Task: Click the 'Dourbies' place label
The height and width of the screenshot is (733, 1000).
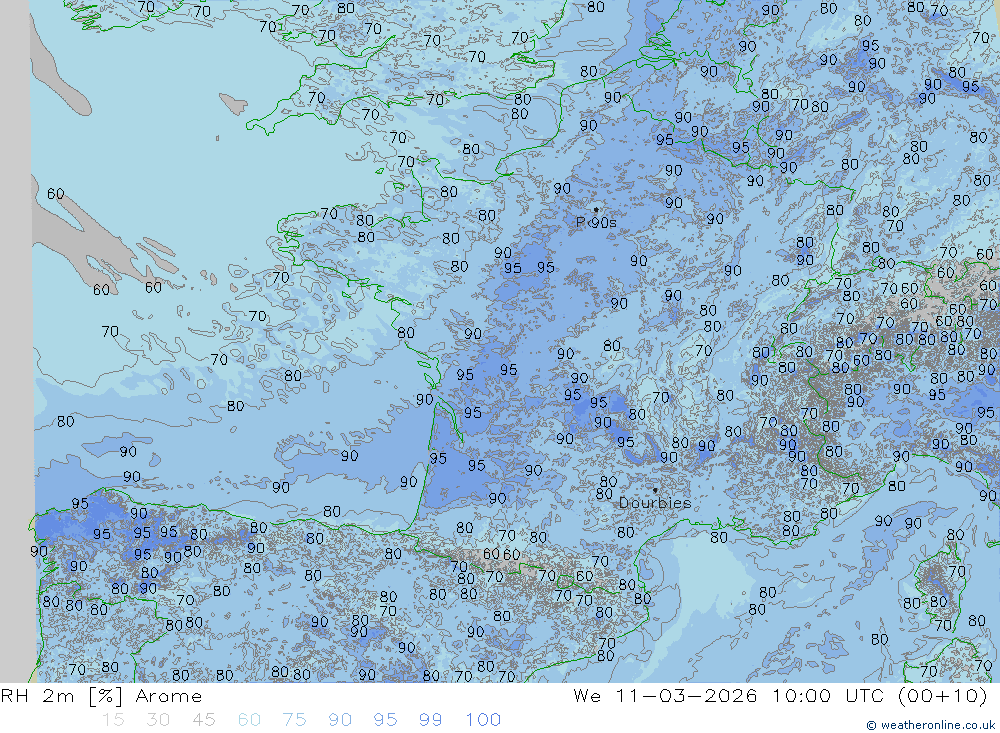Action: pos(655,503)
